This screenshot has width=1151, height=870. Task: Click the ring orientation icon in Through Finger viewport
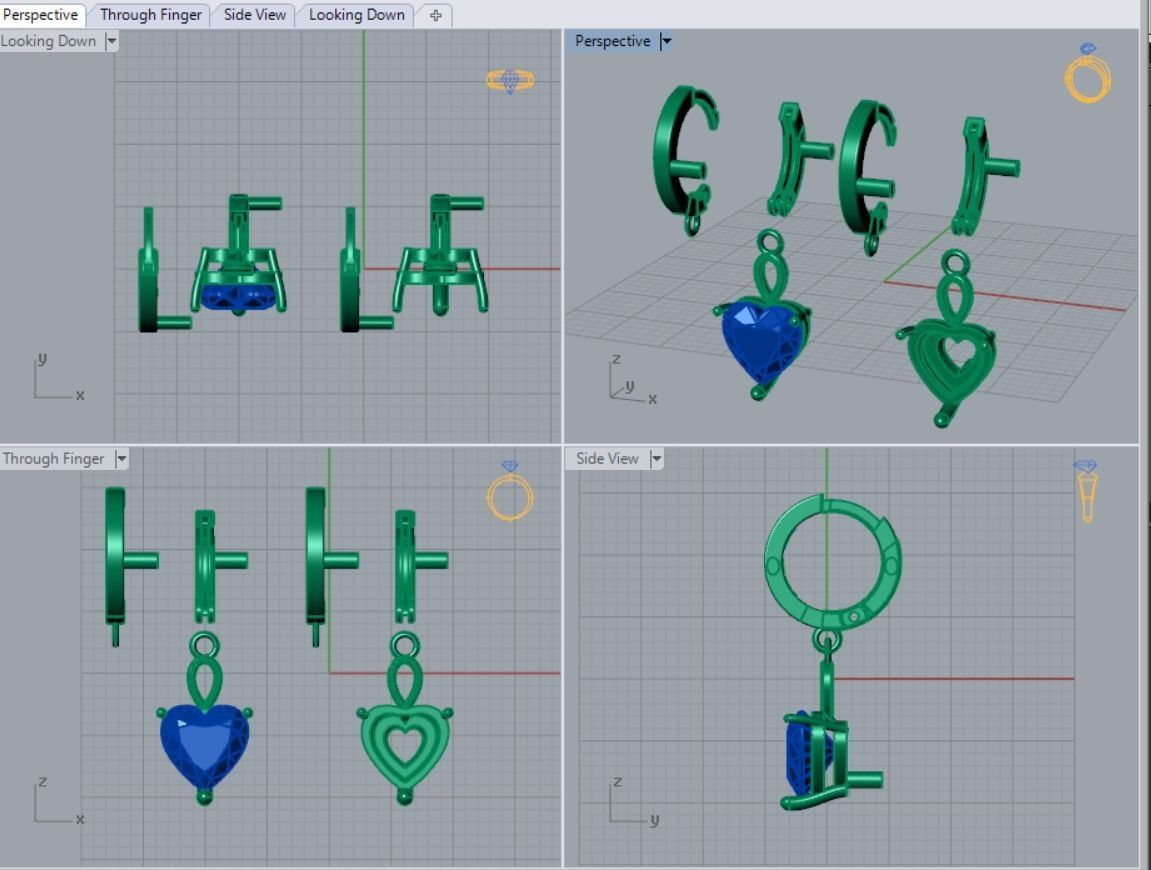click(510, 491)
